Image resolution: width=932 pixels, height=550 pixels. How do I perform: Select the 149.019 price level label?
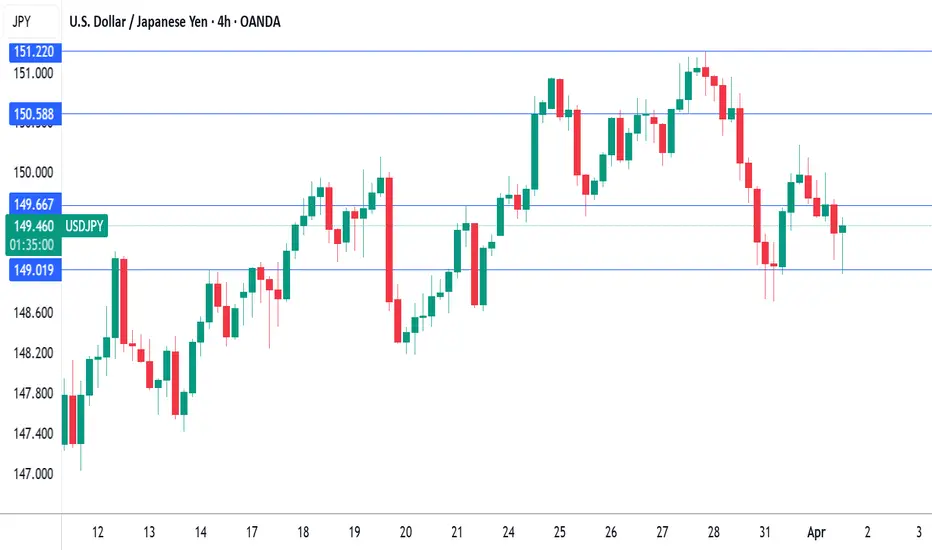(35, 271)
